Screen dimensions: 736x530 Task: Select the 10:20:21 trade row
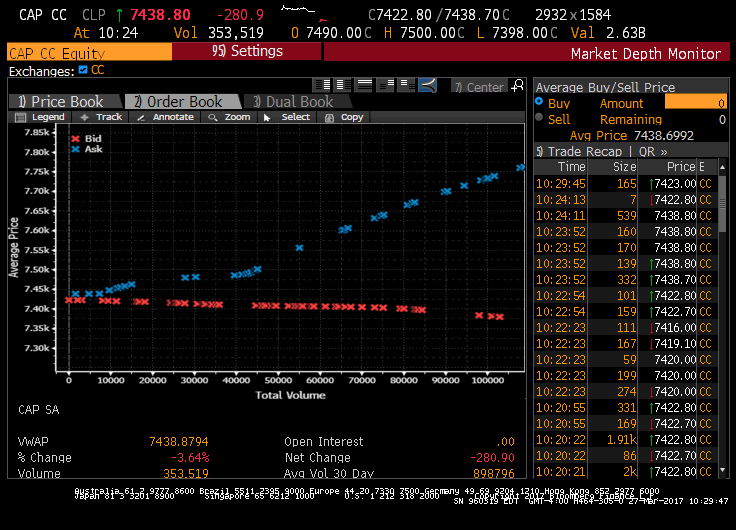(x=626, y=471)
